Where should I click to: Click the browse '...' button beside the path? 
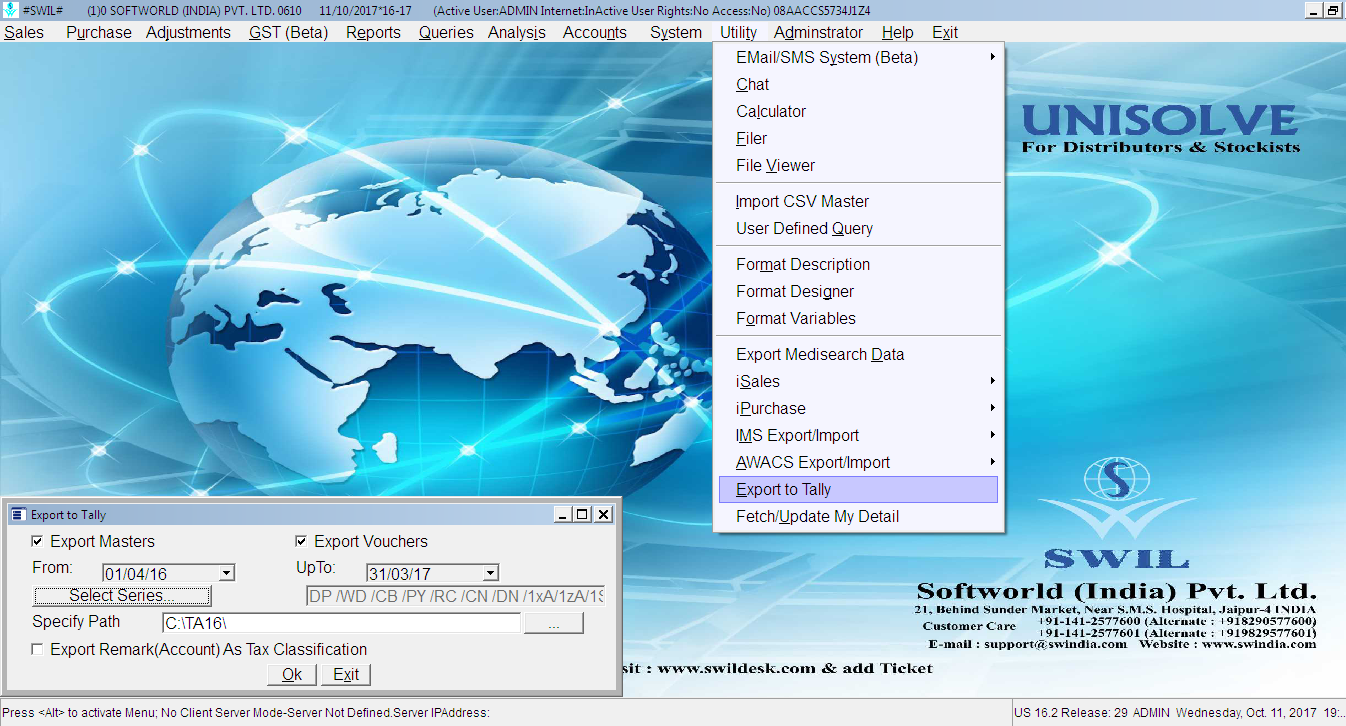coord(554,623)
